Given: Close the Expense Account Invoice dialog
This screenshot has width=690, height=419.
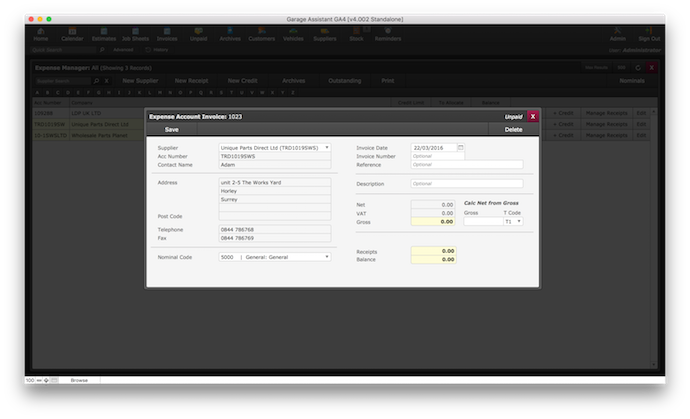Looking at the screenshot, I should [533, 116].
